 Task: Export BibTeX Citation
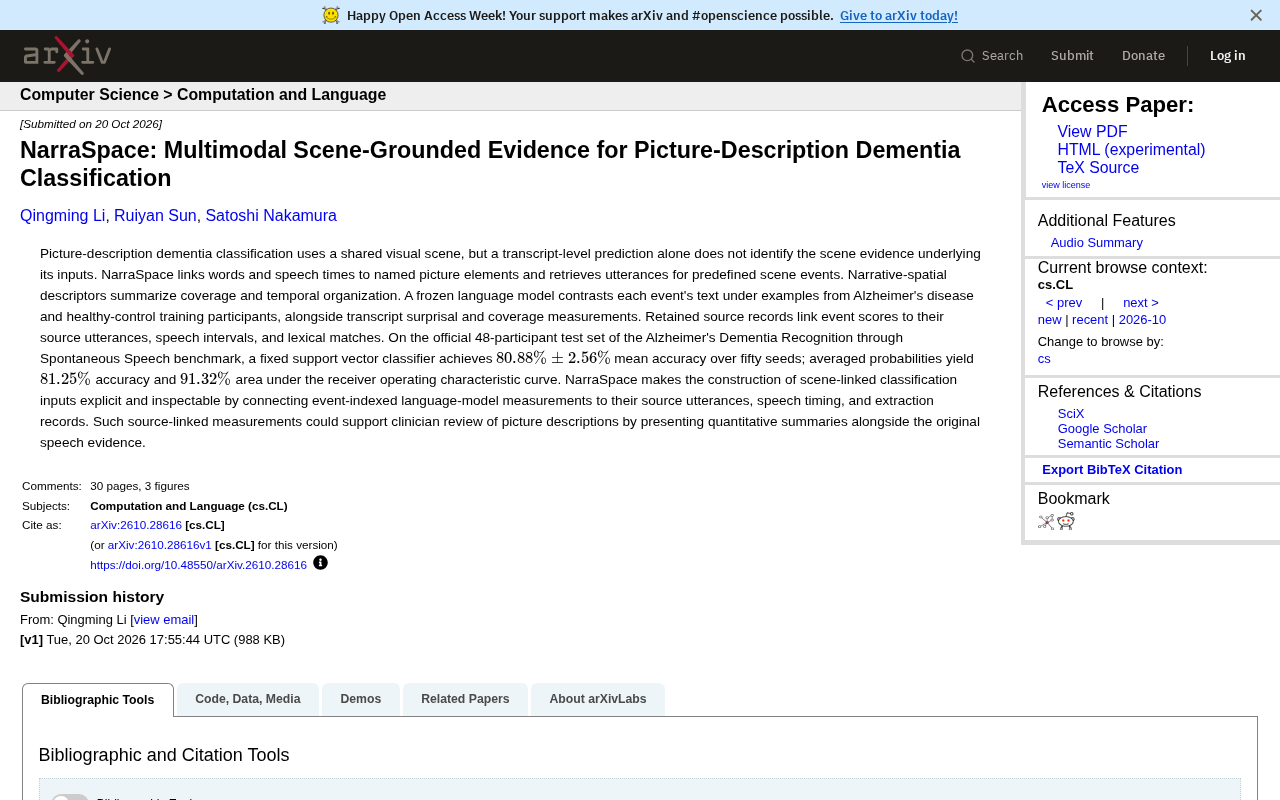1112,470
